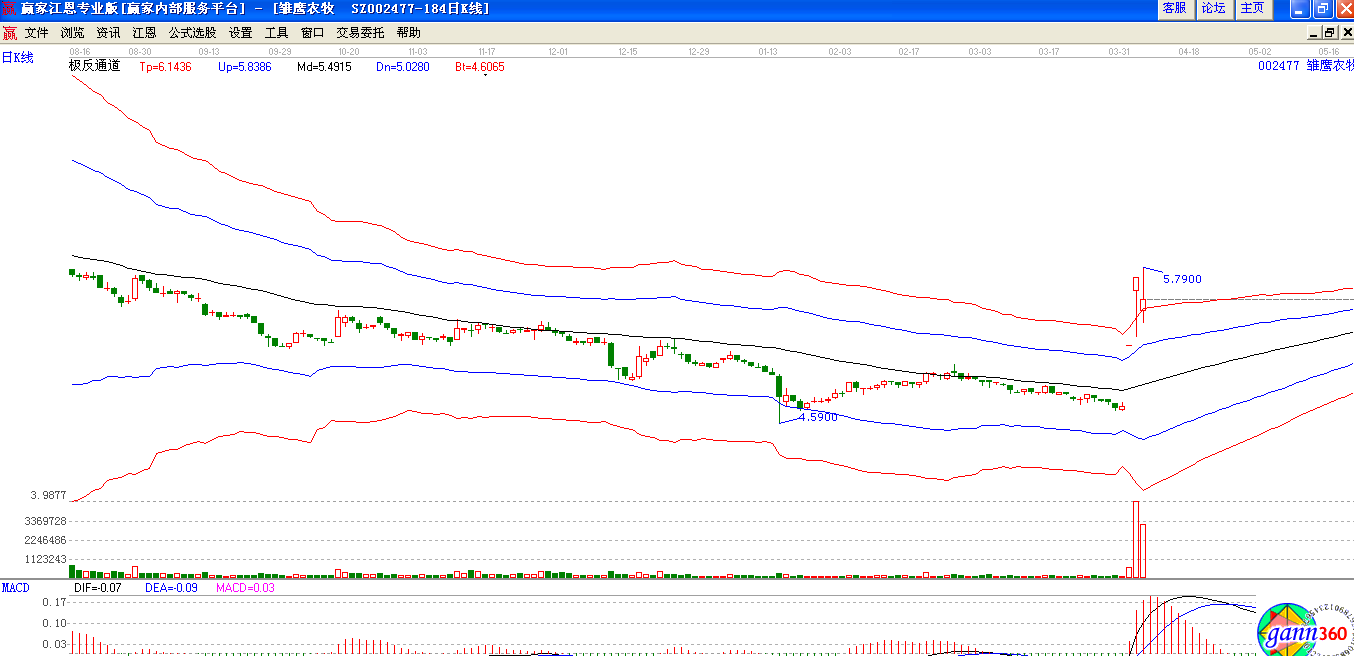Open the 文件 menu
The height and width of the screenshot is (656, 1354).
tap(37, 33)
